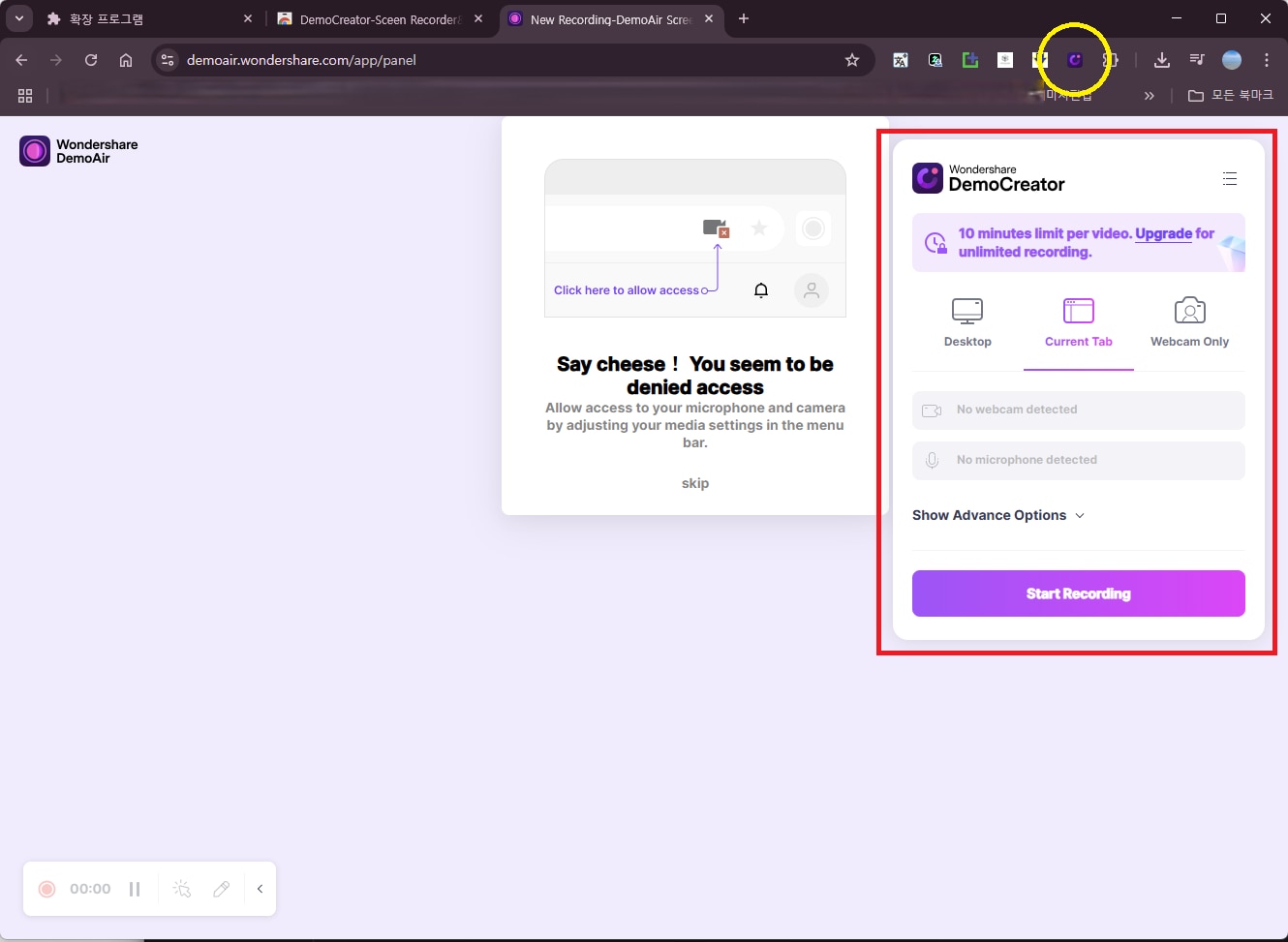
Task: Open the 모든 북마크 folder
Action: click(x=1231, y=95)
